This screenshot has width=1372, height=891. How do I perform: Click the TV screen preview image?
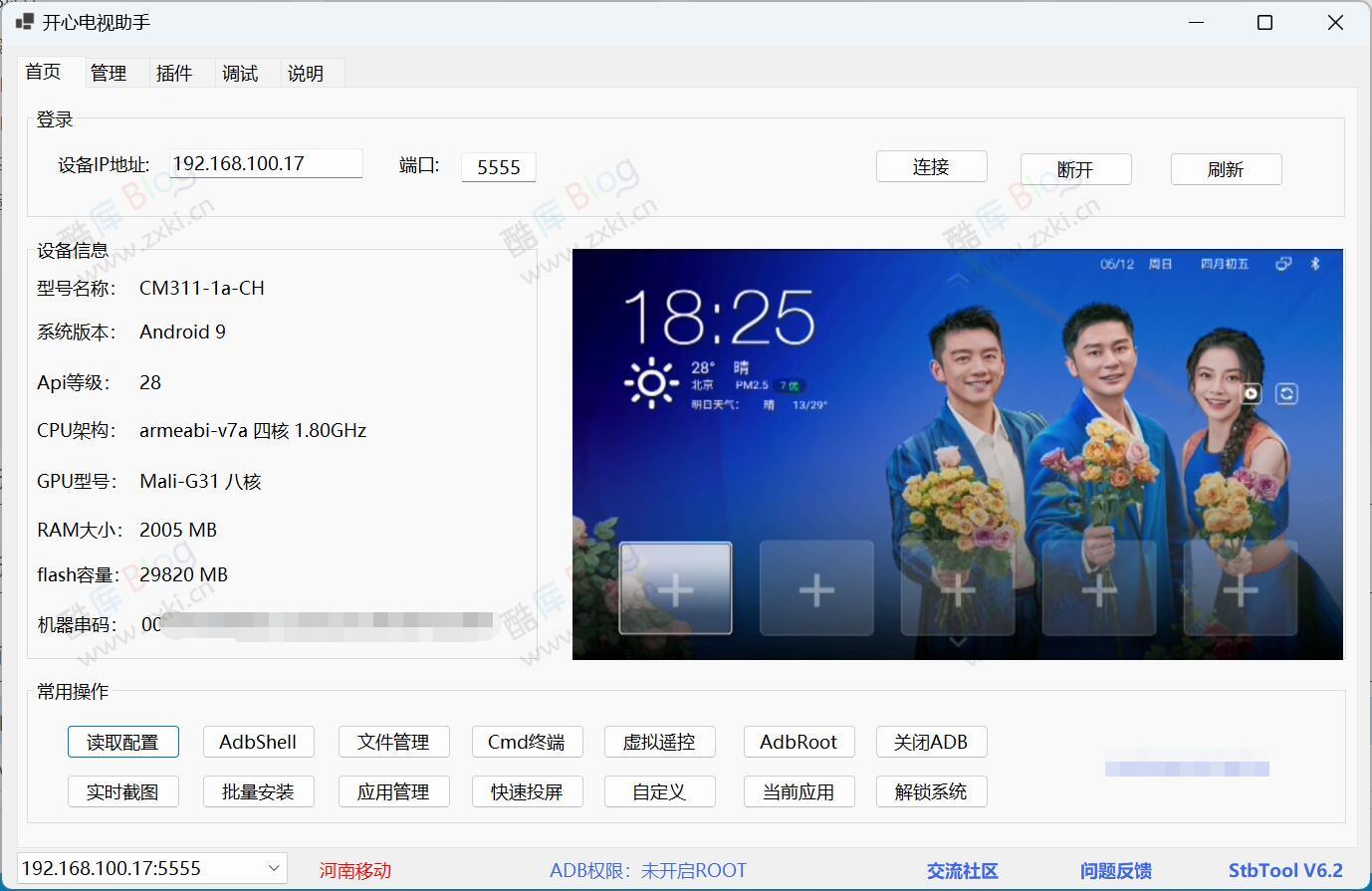957,454
